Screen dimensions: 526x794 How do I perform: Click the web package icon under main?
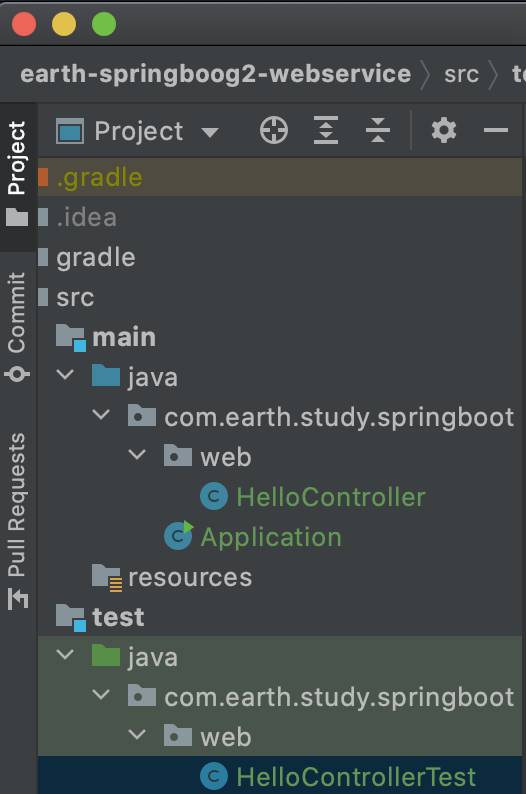pos(178,455)
